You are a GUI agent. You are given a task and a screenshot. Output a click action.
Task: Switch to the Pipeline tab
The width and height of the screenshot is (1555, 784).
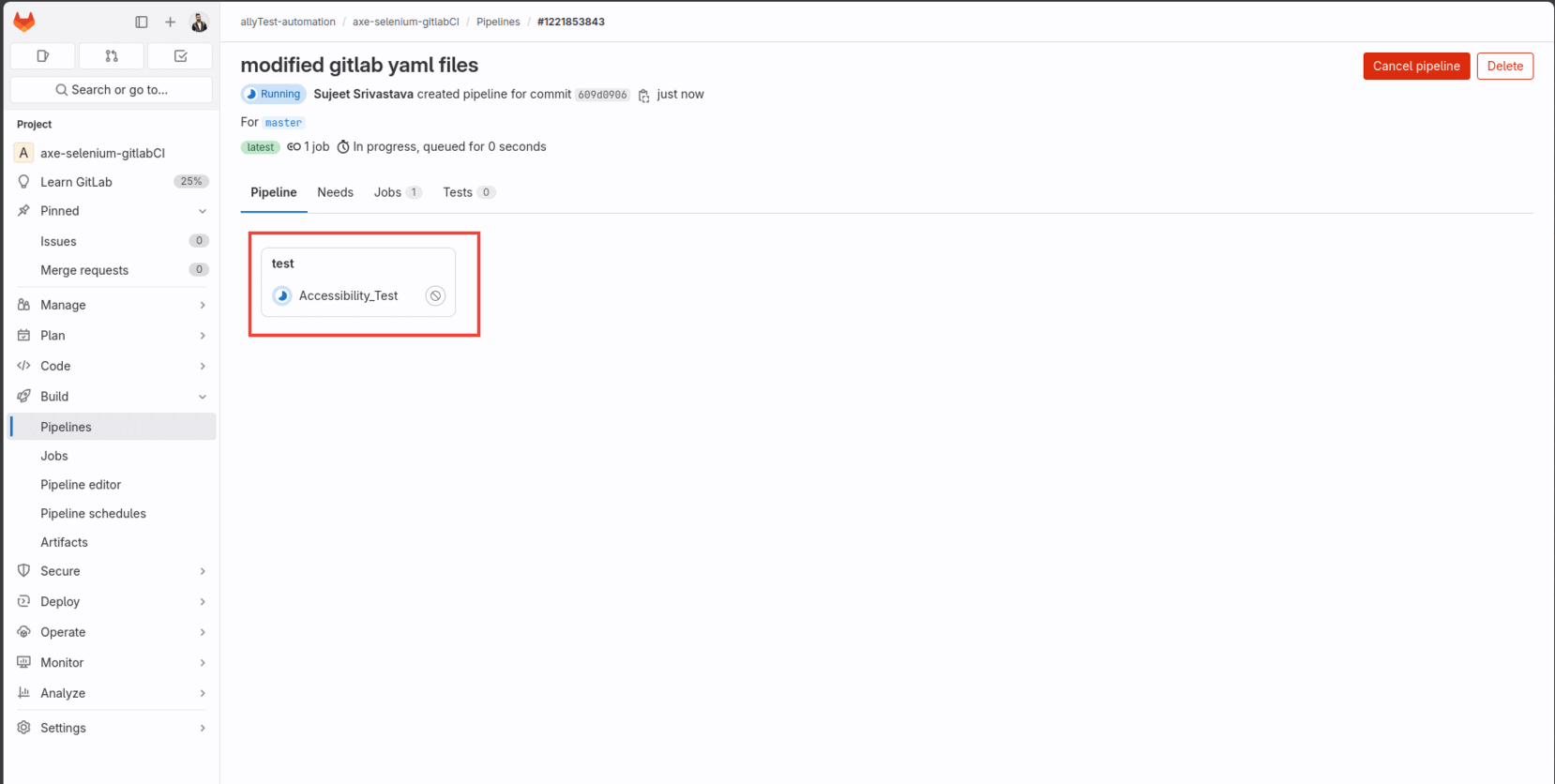[x=274, y=192]
